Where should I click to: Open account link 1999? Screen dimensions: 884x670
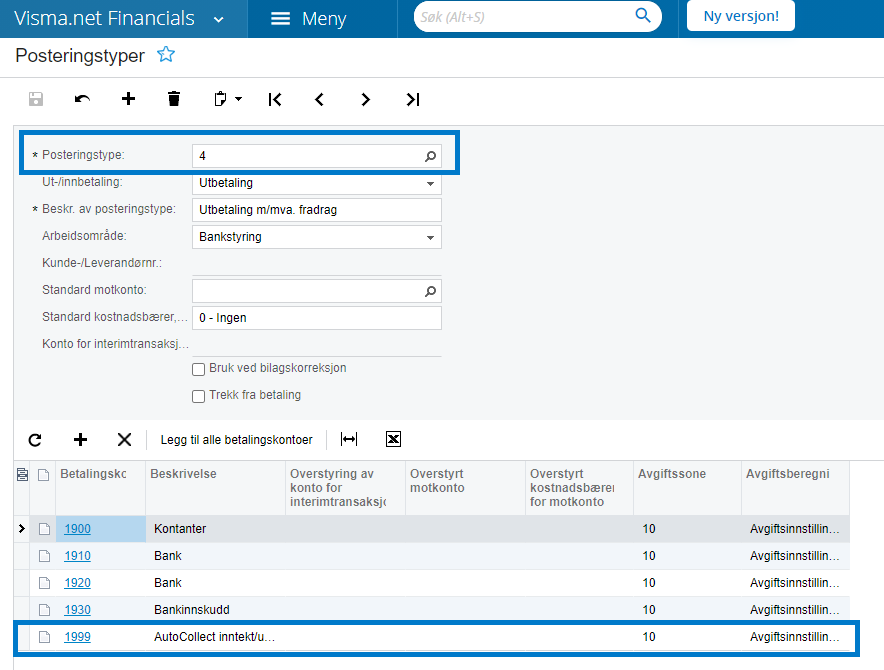pyautogui.click(x=77, y=637)
